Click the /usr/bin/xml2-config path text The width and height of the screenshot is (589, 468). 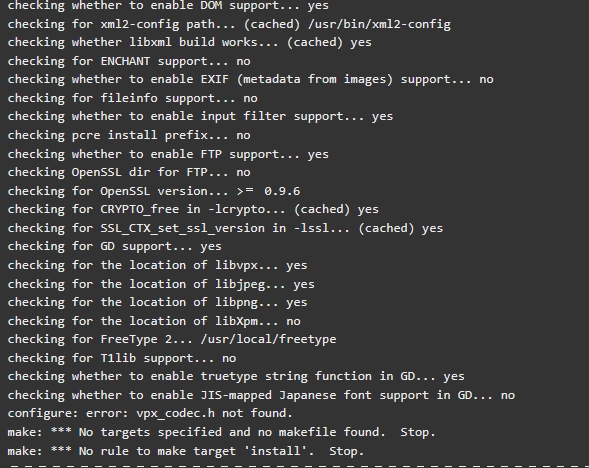[x=379, y=24]
